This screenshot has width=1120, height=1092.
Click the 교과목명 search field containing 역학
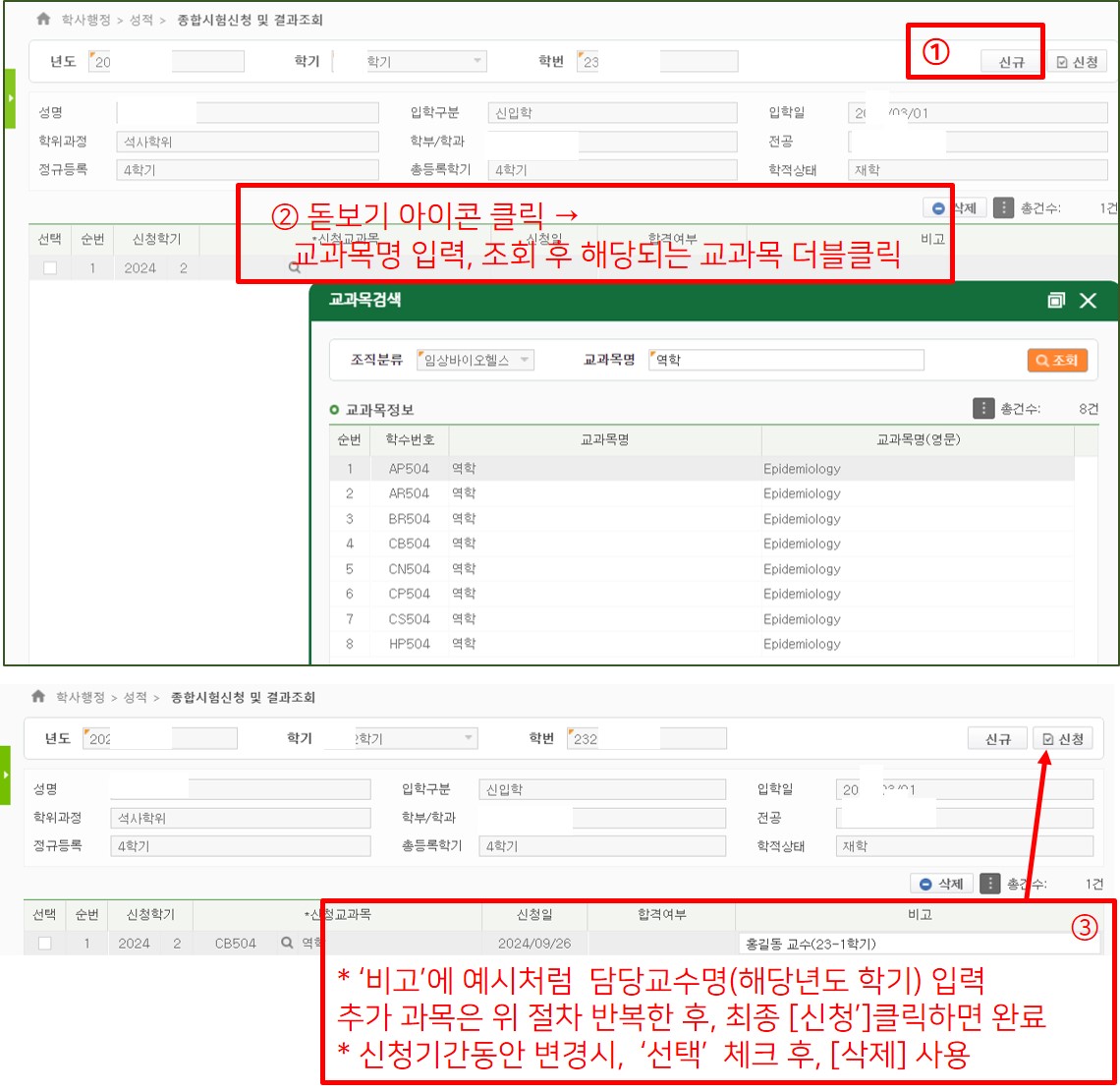[786, 361]
